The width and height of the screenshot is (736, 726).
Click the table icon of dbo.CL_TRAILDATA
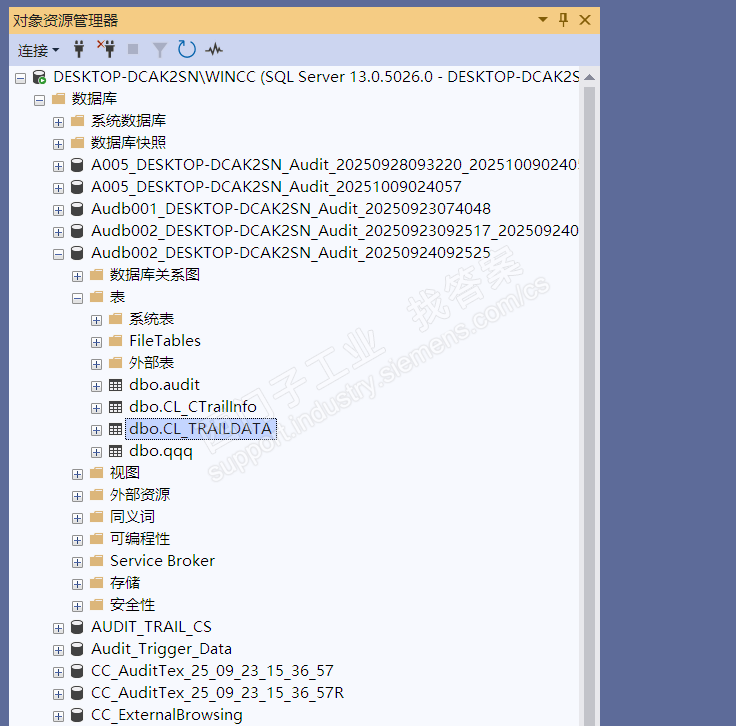(x=115, y=429)
